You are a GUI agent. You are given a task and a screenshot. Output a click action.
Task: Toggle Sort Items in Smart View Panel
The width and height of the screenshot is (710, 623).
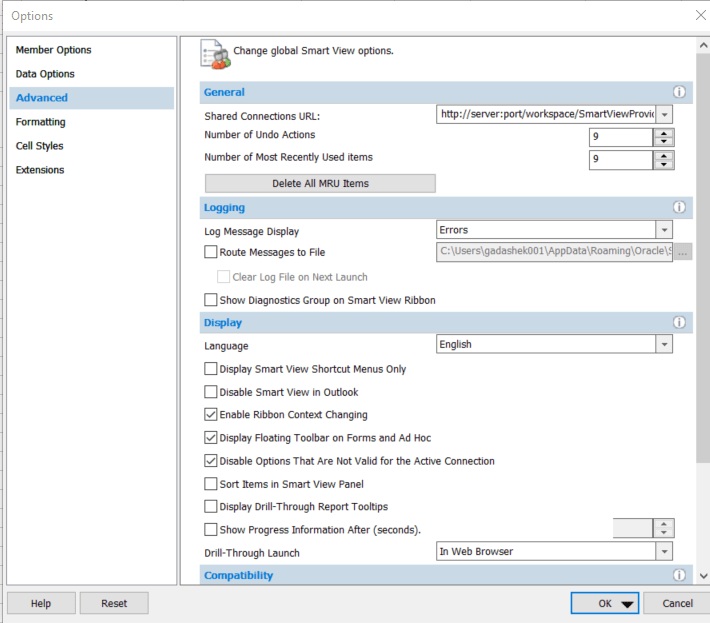211,484
